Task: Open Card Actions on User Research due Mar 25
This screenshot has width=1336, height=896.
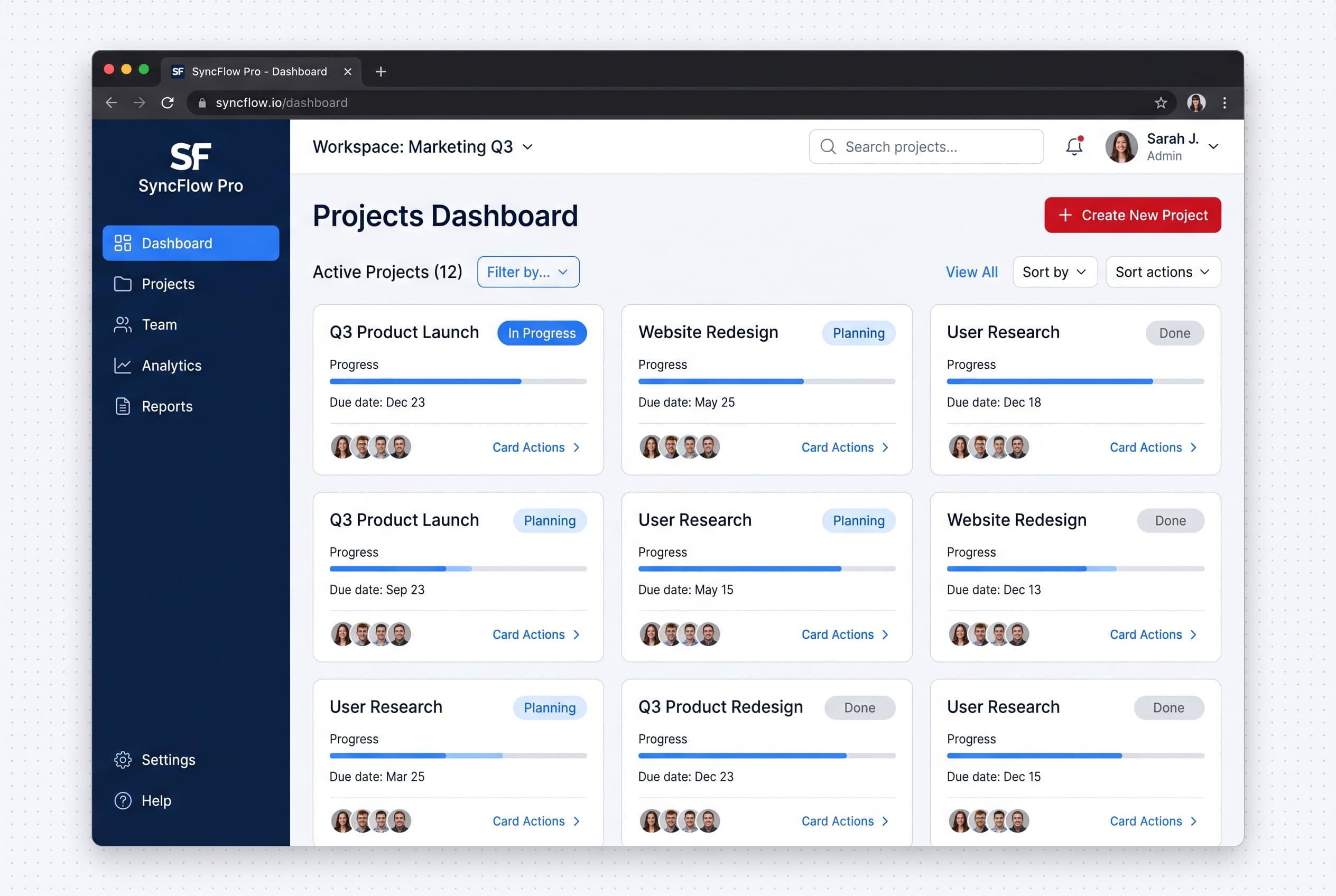Action: (x=536, y=821)
